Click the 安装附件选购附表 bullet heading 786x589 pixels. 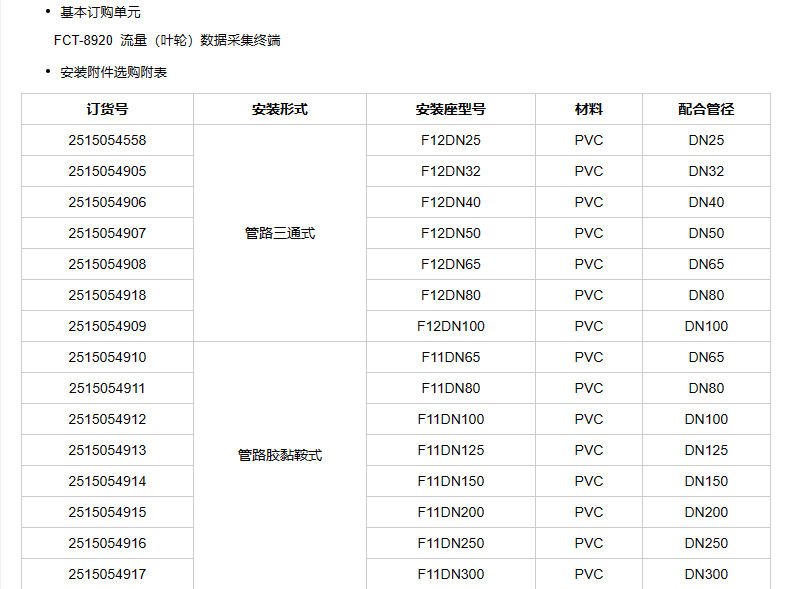point(114,72)
